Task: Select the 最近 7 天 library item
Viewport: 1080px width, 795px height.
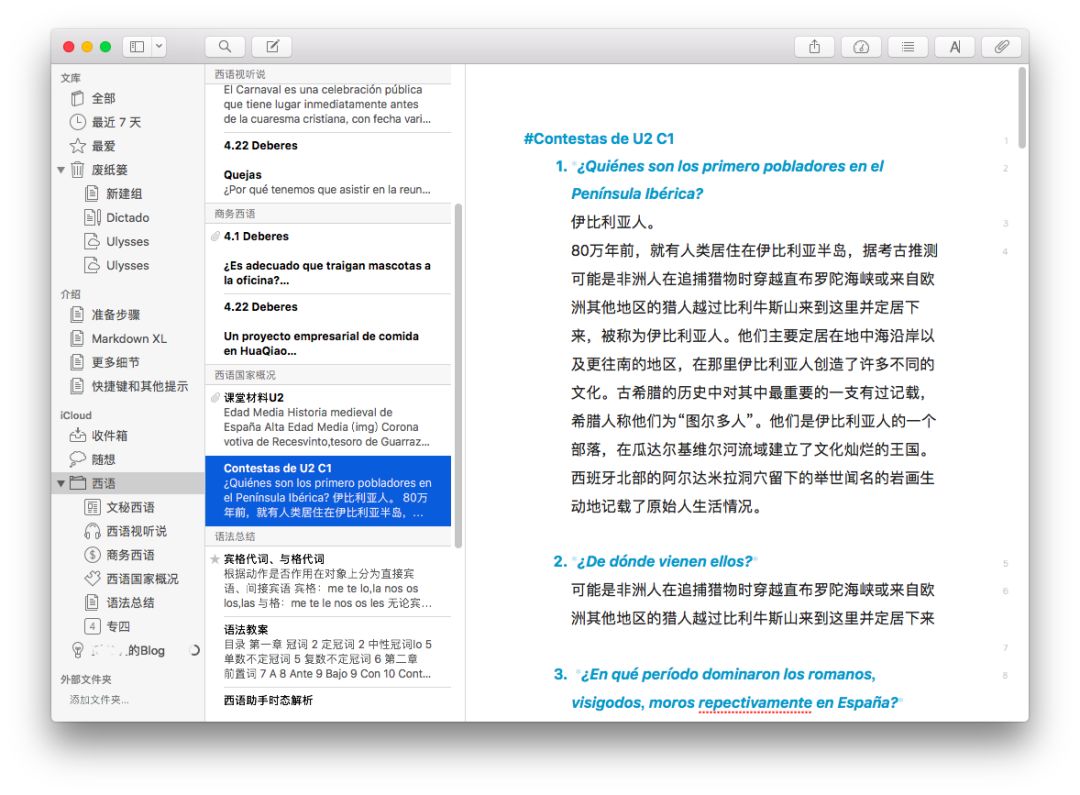Action: click(x=116, y=122)
